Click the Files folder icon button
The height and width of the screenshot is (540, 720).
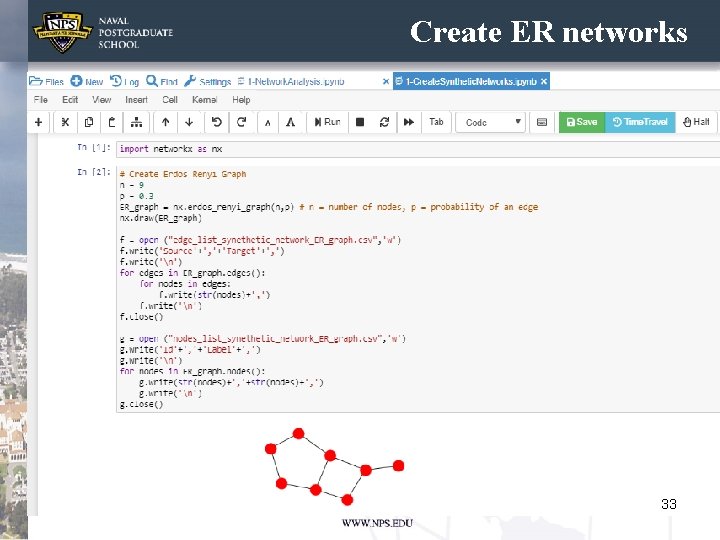[x=46, y=82]
